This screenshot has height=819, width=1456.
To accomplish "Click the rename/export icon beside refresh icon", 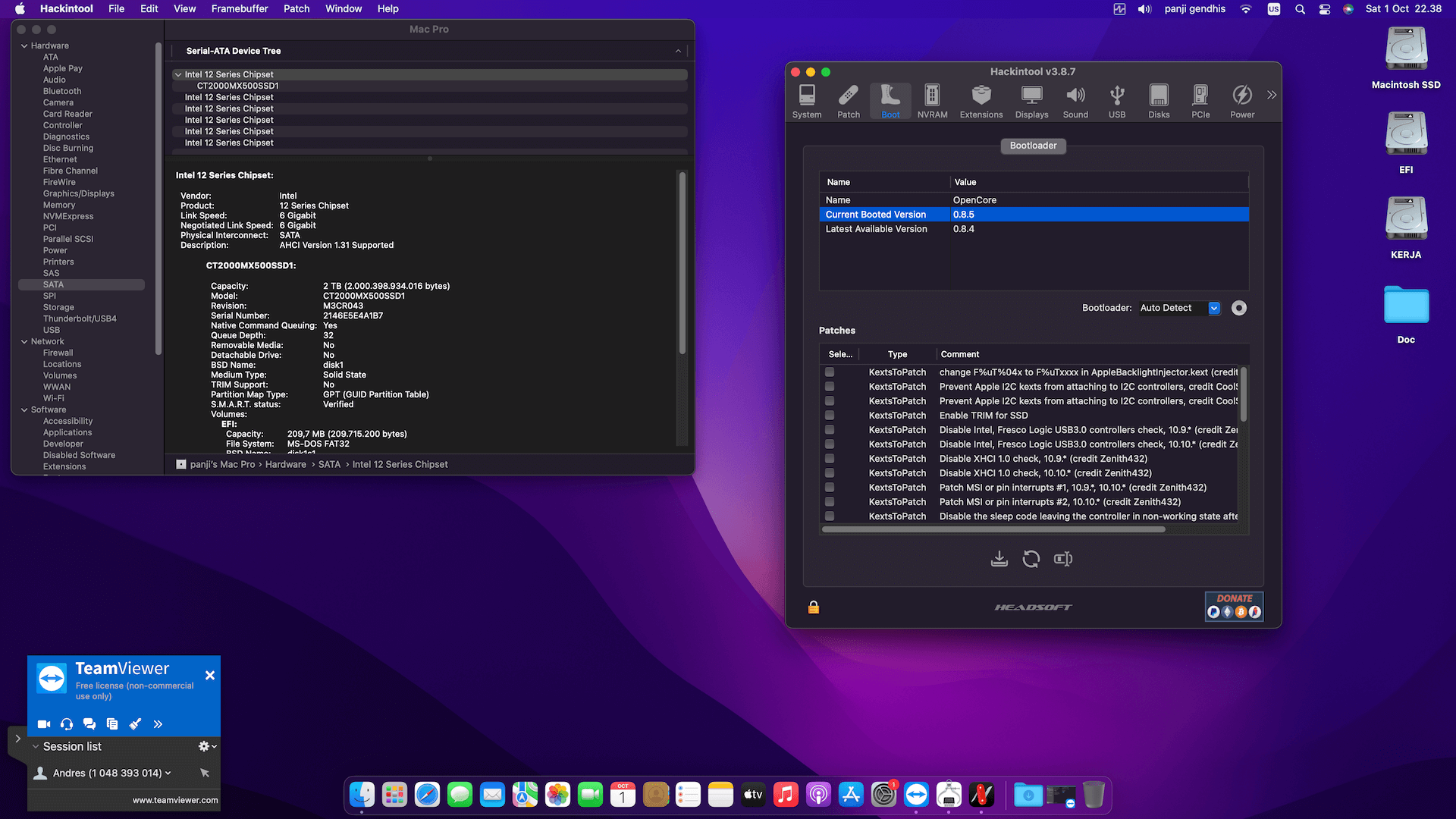I will click(1063, 559).
